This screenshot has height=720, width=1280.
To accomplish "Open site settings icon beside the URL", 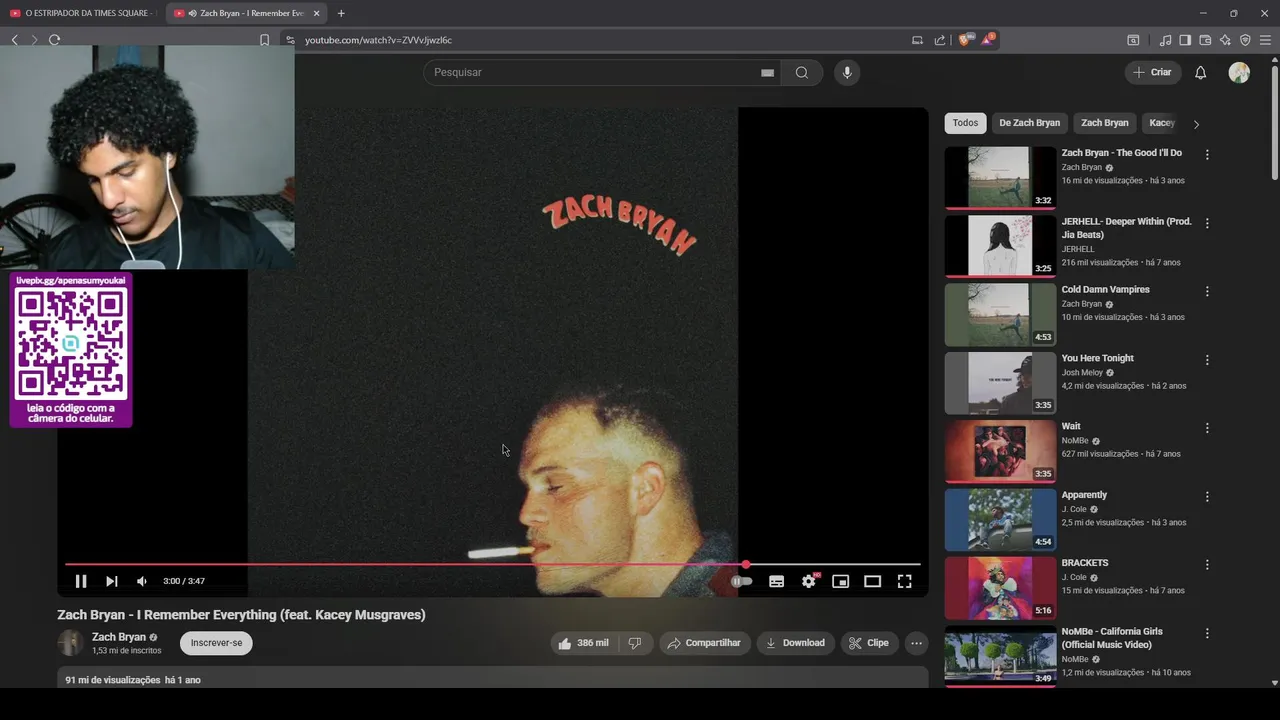I will 290,40.
